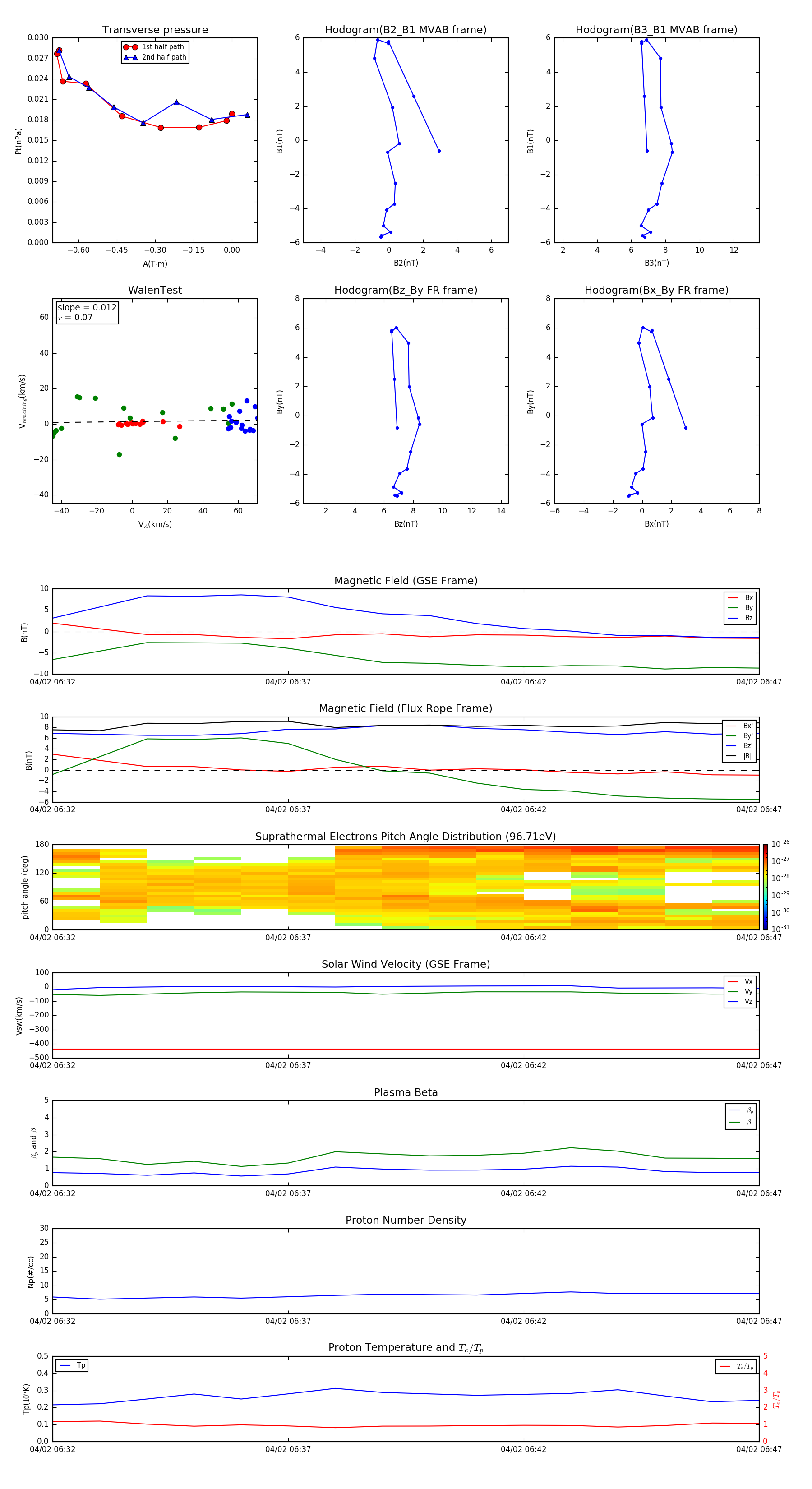Image resolution: width=812 pixels, height=1489 pixels.
Task: Click the 'B3(nT)' x-axis label
Action: click(x=656, y=264)
